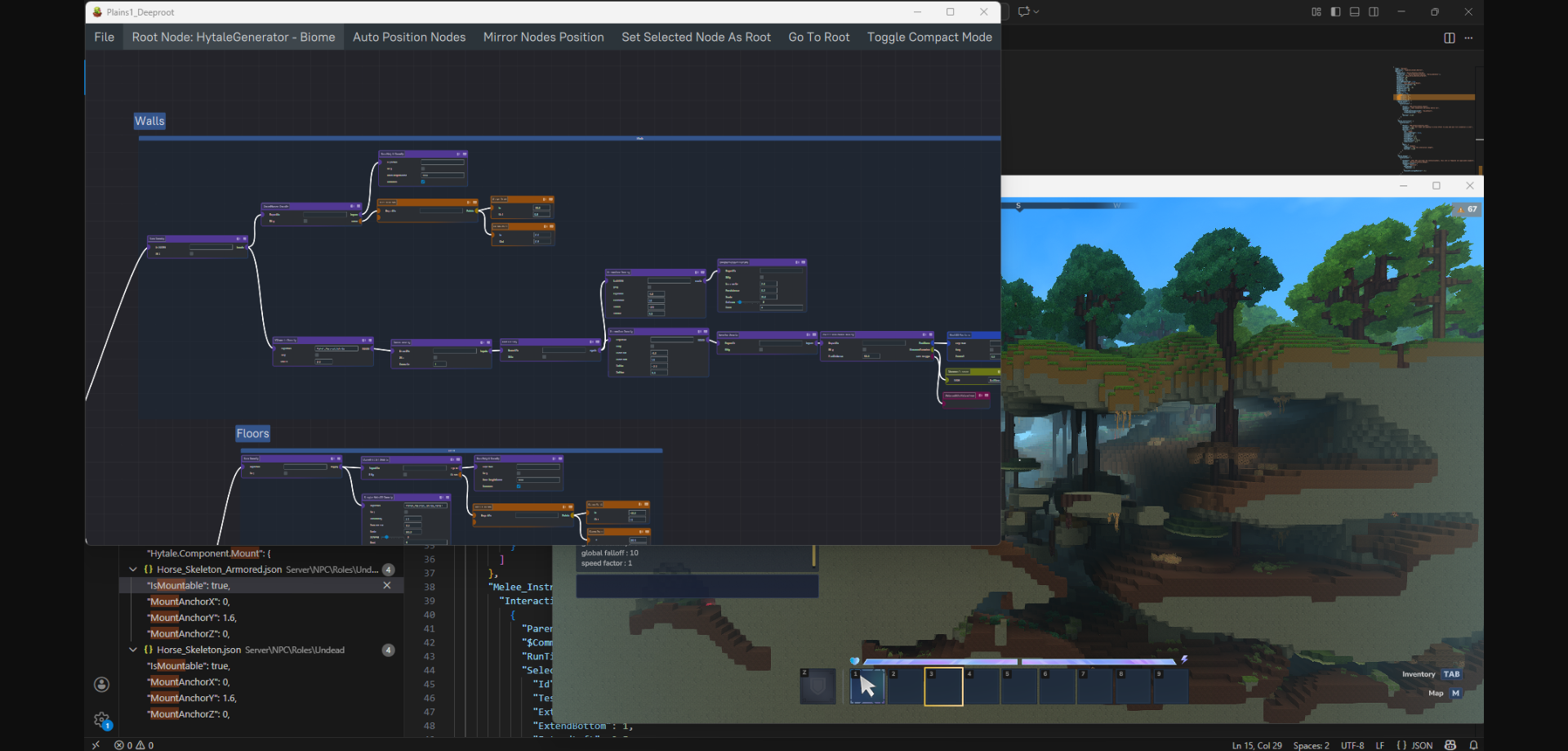The width and height of the screenshot is (1568, 751).
Task: Click the lightning stamina icon
Action: [1184, 659]
